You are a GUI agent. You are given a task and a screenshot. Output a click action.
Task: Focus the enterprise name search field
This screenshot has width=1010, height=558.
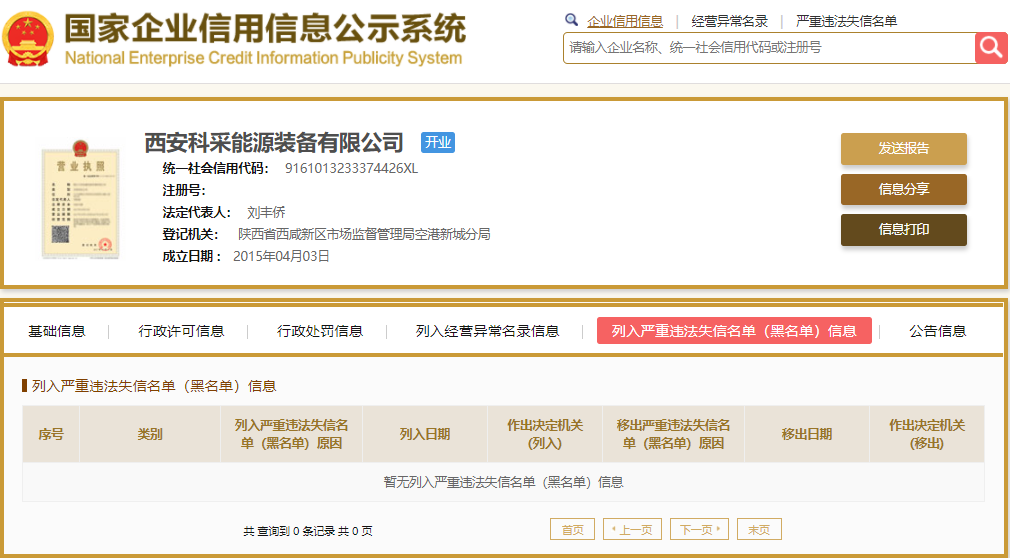click(770, 48)
